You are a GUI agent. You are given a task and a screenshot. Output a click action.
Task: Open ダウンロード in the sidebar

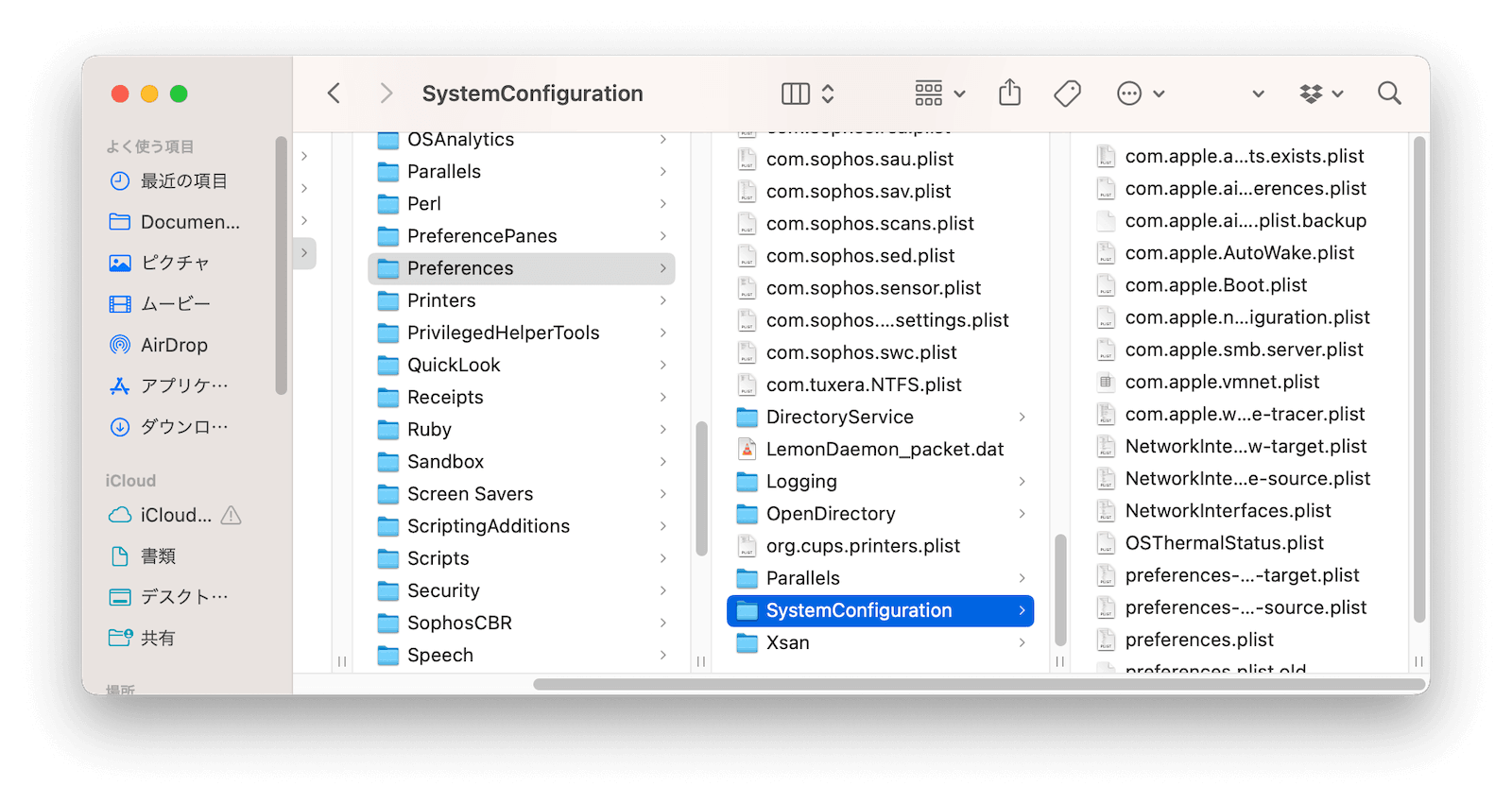coord(184,426)
